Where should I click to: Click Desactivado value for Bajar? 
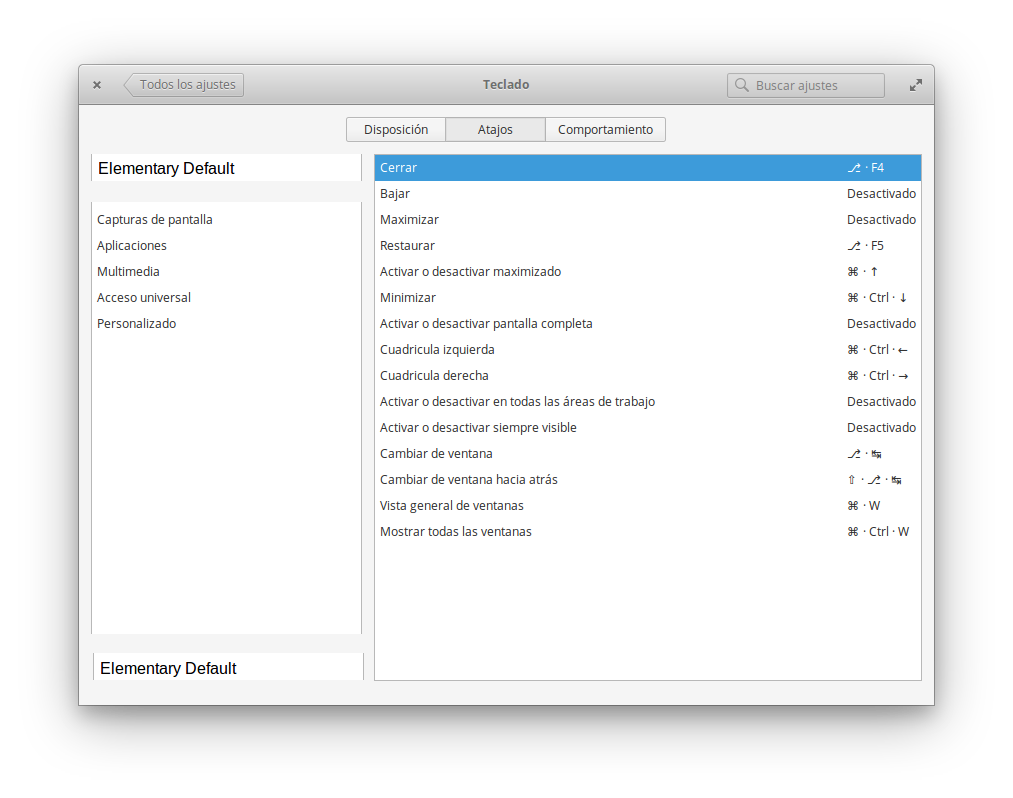click(881, 194)
